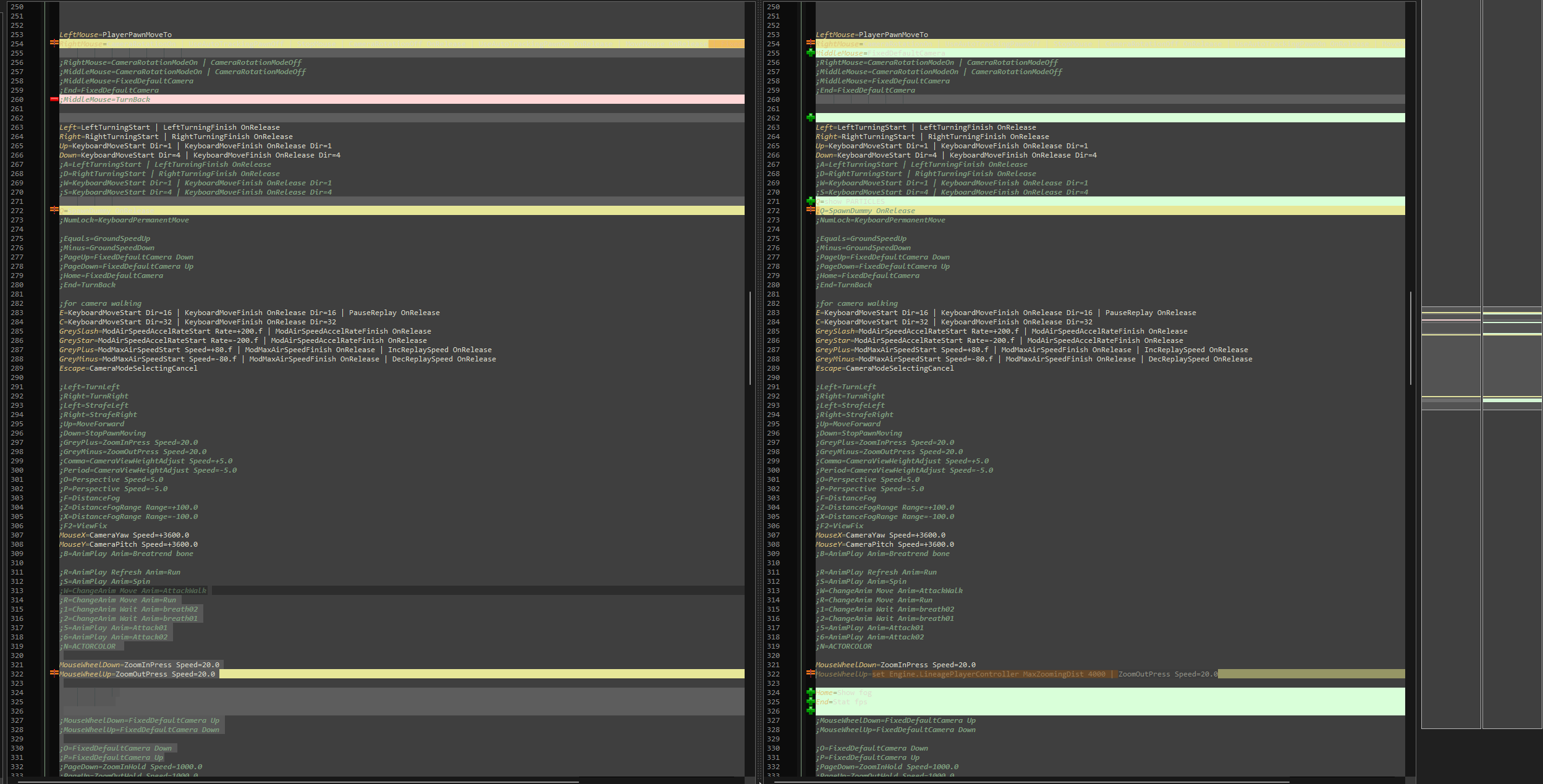Click the right column of the compare navigation bar
Screen dimensions: 1543x784
(x=1512, y=365)
